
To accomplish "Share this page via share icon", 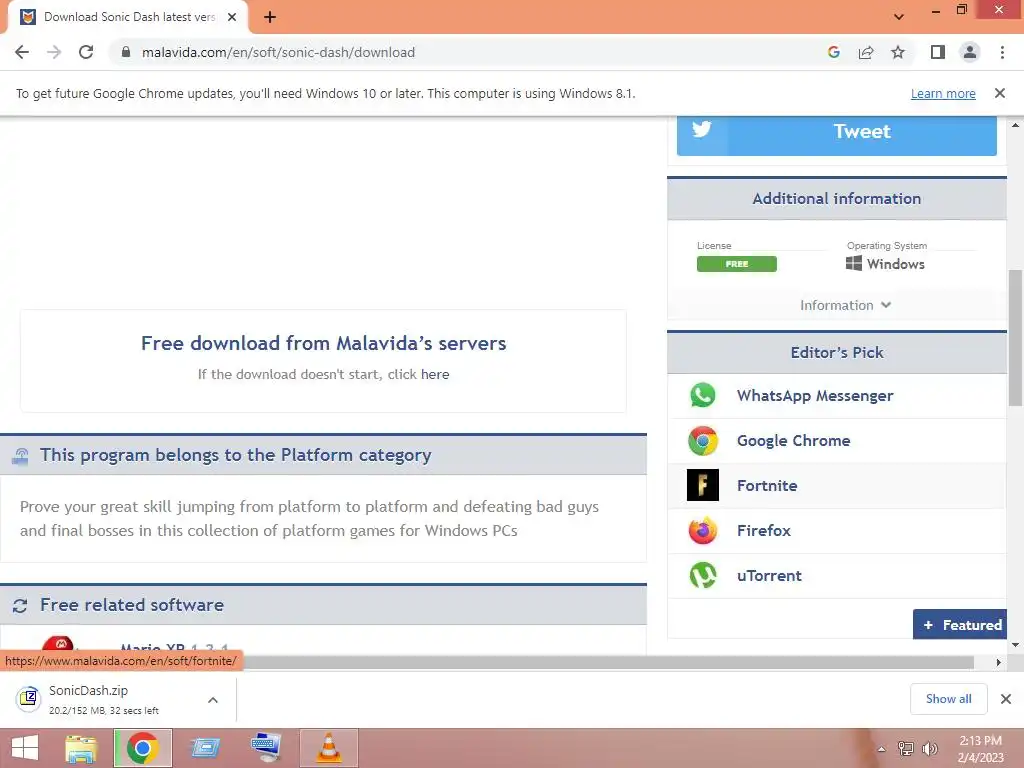I will click(866, 52).
